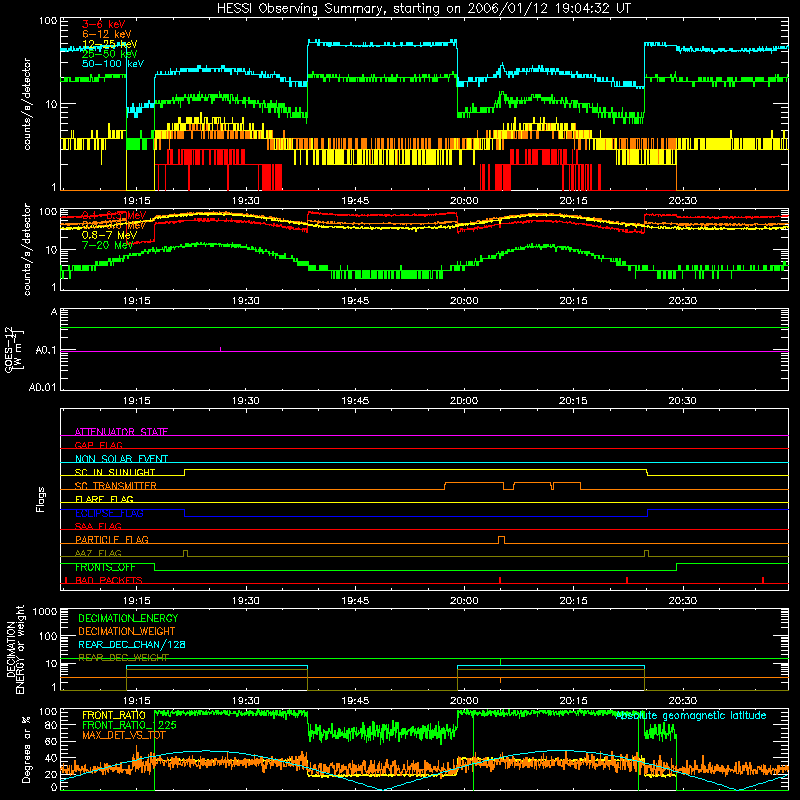Select the green FRONTS_OFF flag label
Viewport: 800px width, 800px height.
[x=105, y=567]
